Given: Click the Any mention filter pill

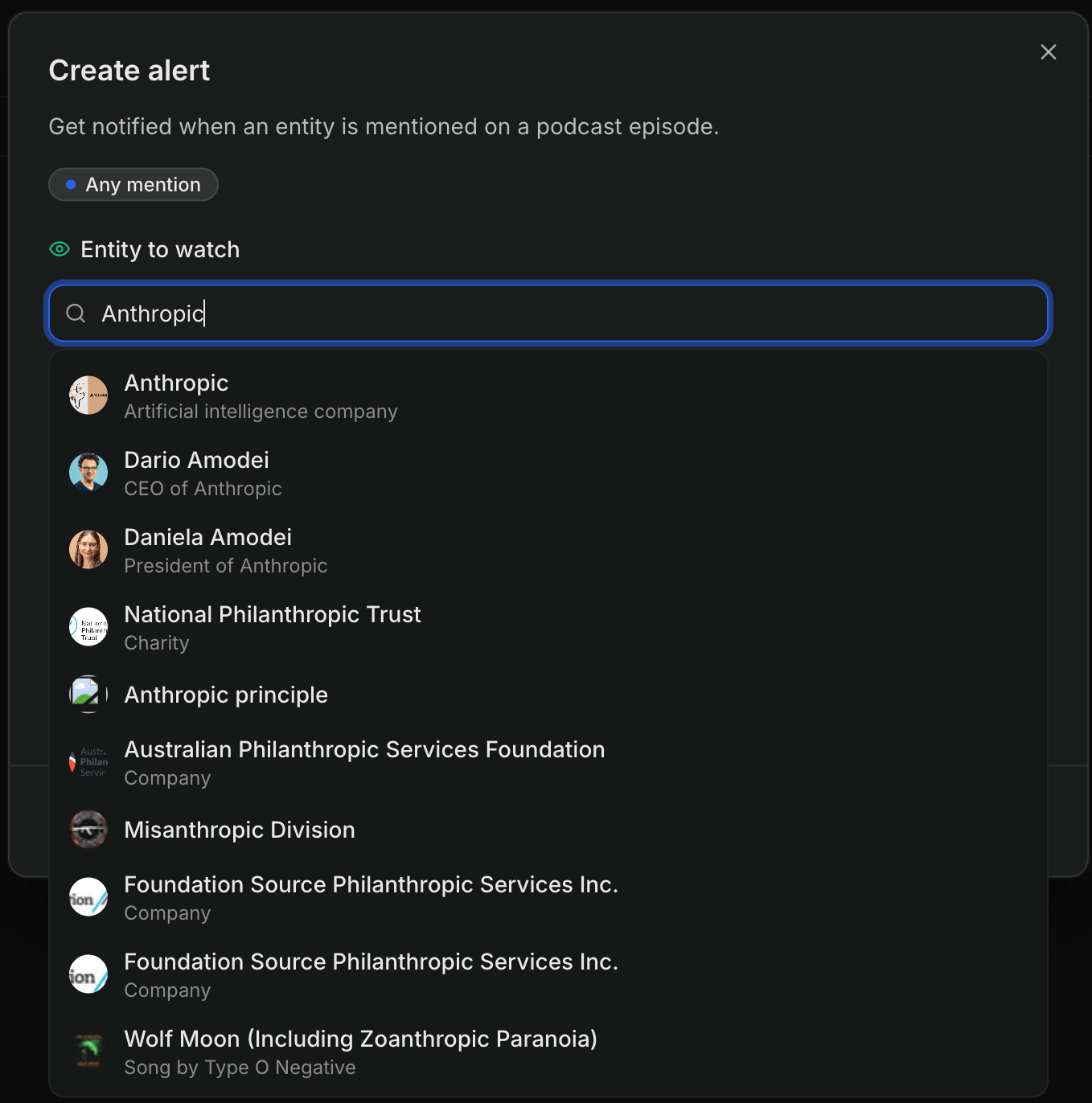Looking at the screenshot, I should coord(133,184).
